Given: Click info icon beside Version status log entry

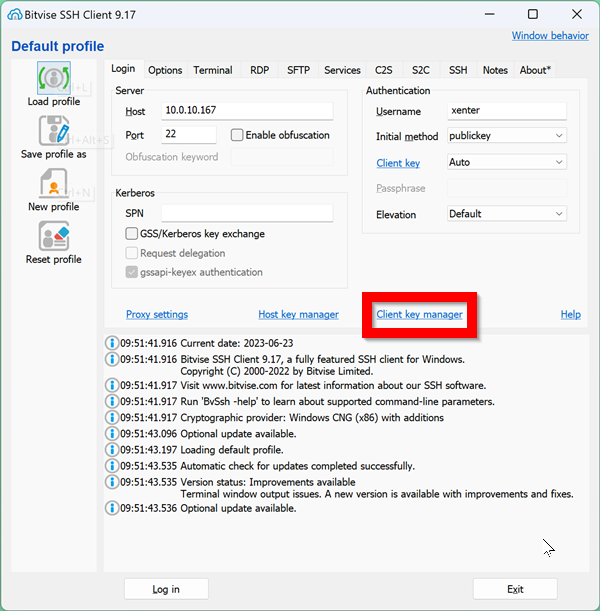Looking at the screenshot, I should [112, 482].
